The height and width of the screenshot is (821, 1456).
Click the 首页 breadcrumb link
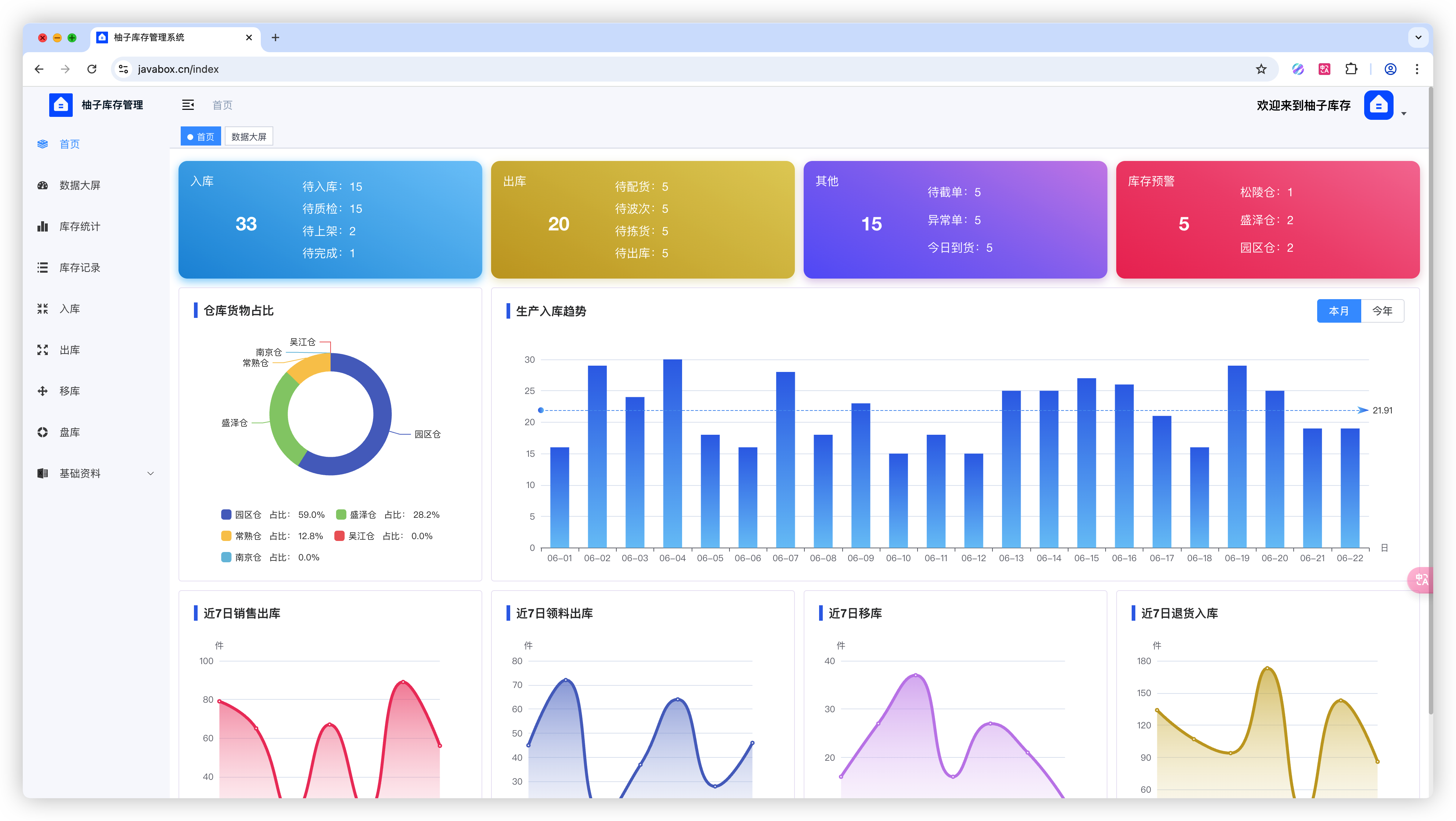(222, 105)
